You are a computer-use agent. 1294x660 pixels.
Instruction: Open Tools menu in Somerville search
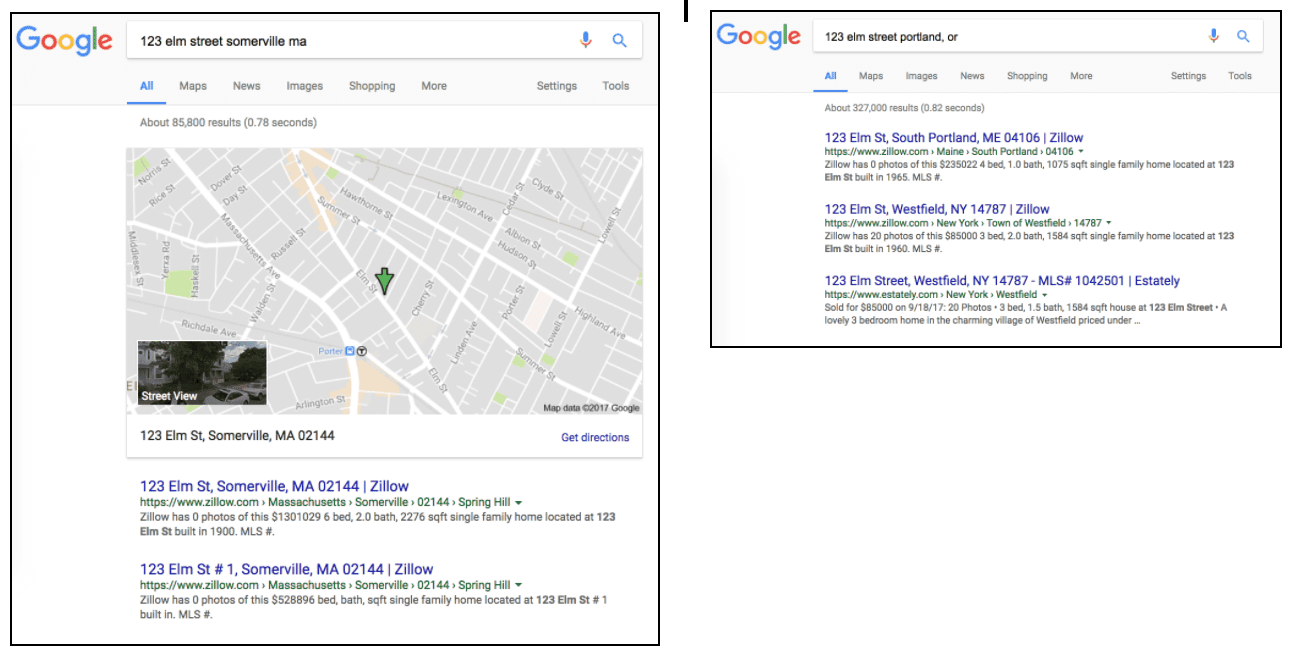(616, 86)
